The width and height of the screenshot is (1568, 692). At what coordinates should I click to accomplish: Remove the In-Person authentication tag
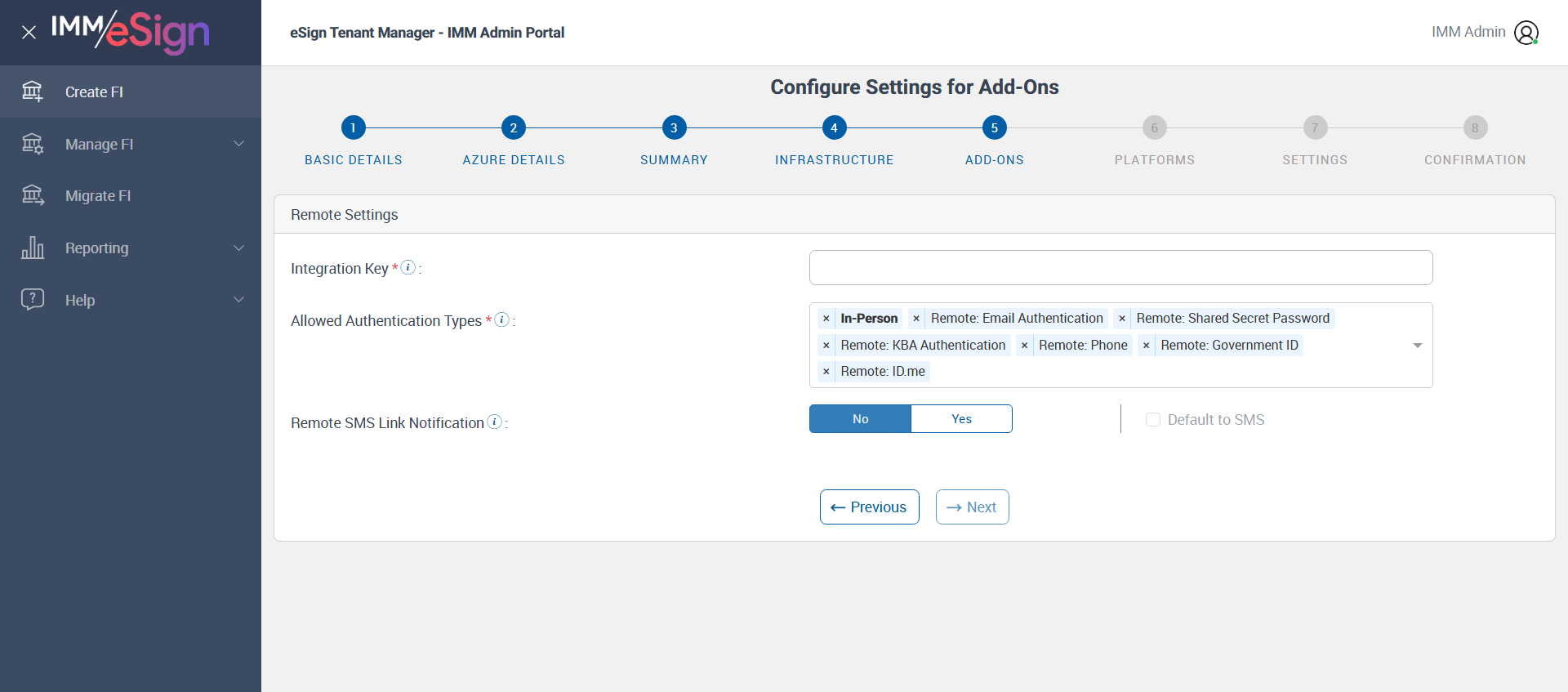(x=826, y=319)
